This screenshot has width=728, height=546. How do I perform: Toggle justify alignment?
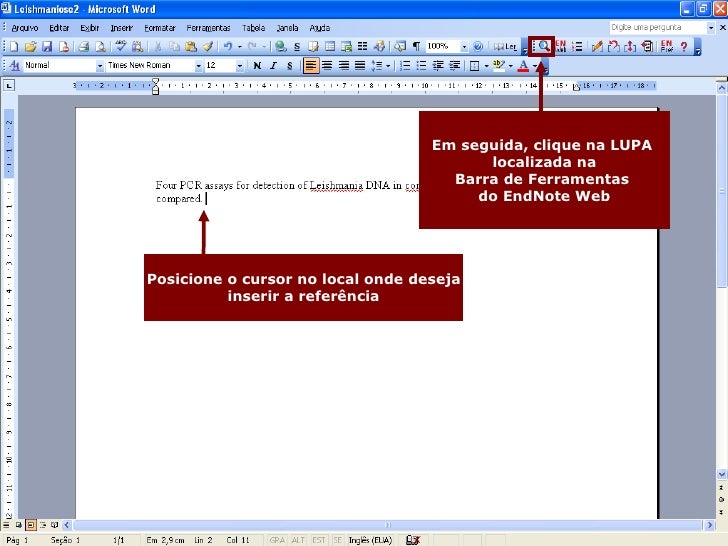point(360,65)
